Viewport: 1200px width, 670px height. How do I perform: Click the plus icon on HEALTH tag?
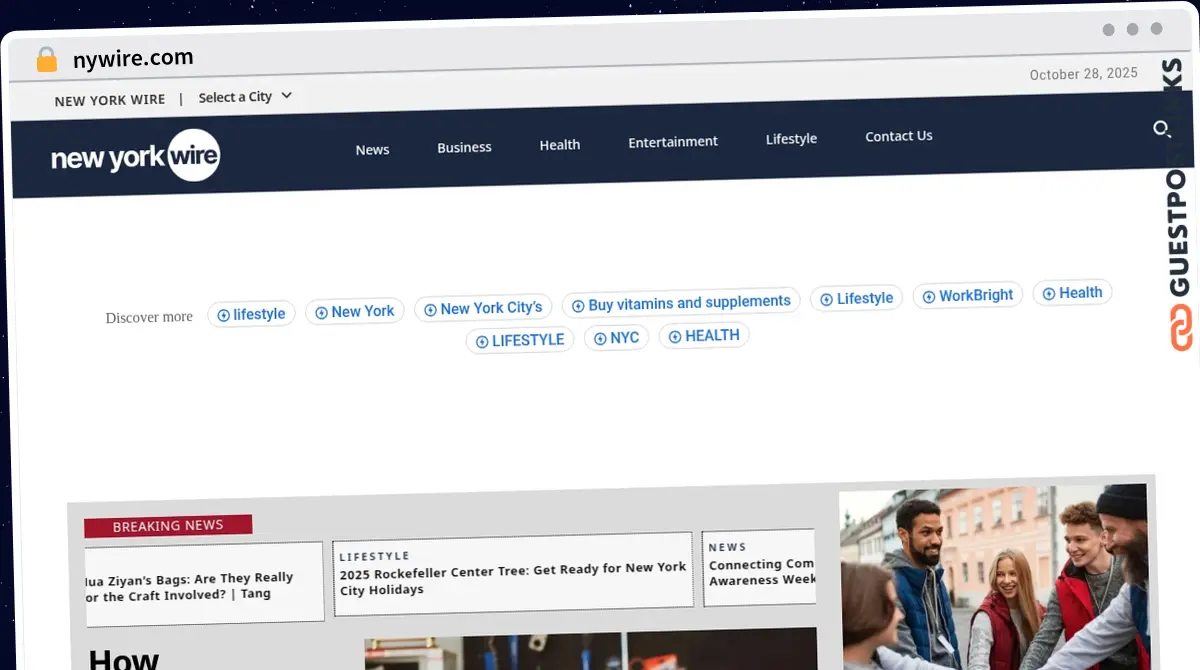pos(675,336)
